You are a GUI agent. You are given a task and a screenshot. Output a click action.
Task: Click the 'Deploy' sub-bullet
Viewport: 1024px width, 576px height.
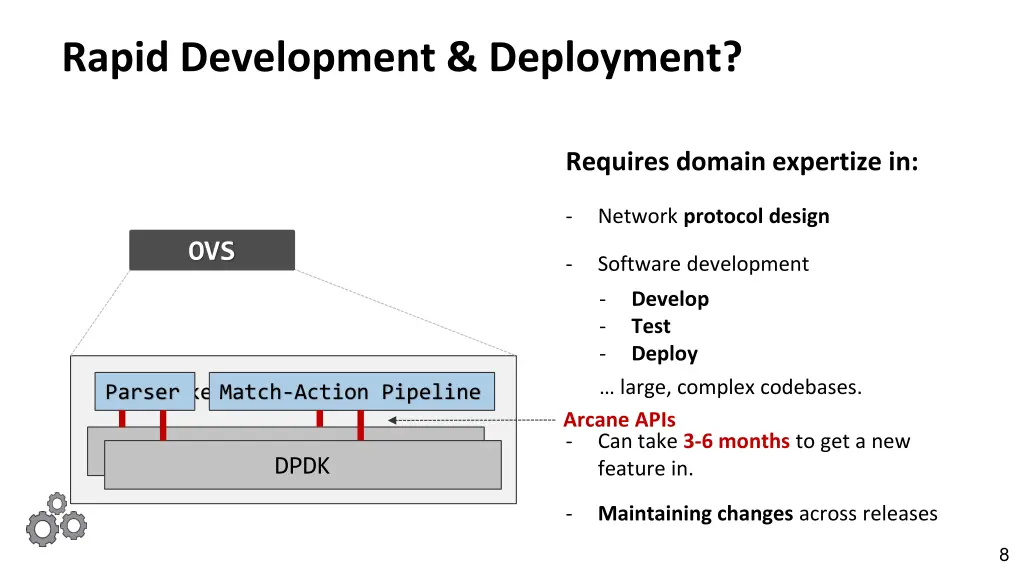click(664, 353)
